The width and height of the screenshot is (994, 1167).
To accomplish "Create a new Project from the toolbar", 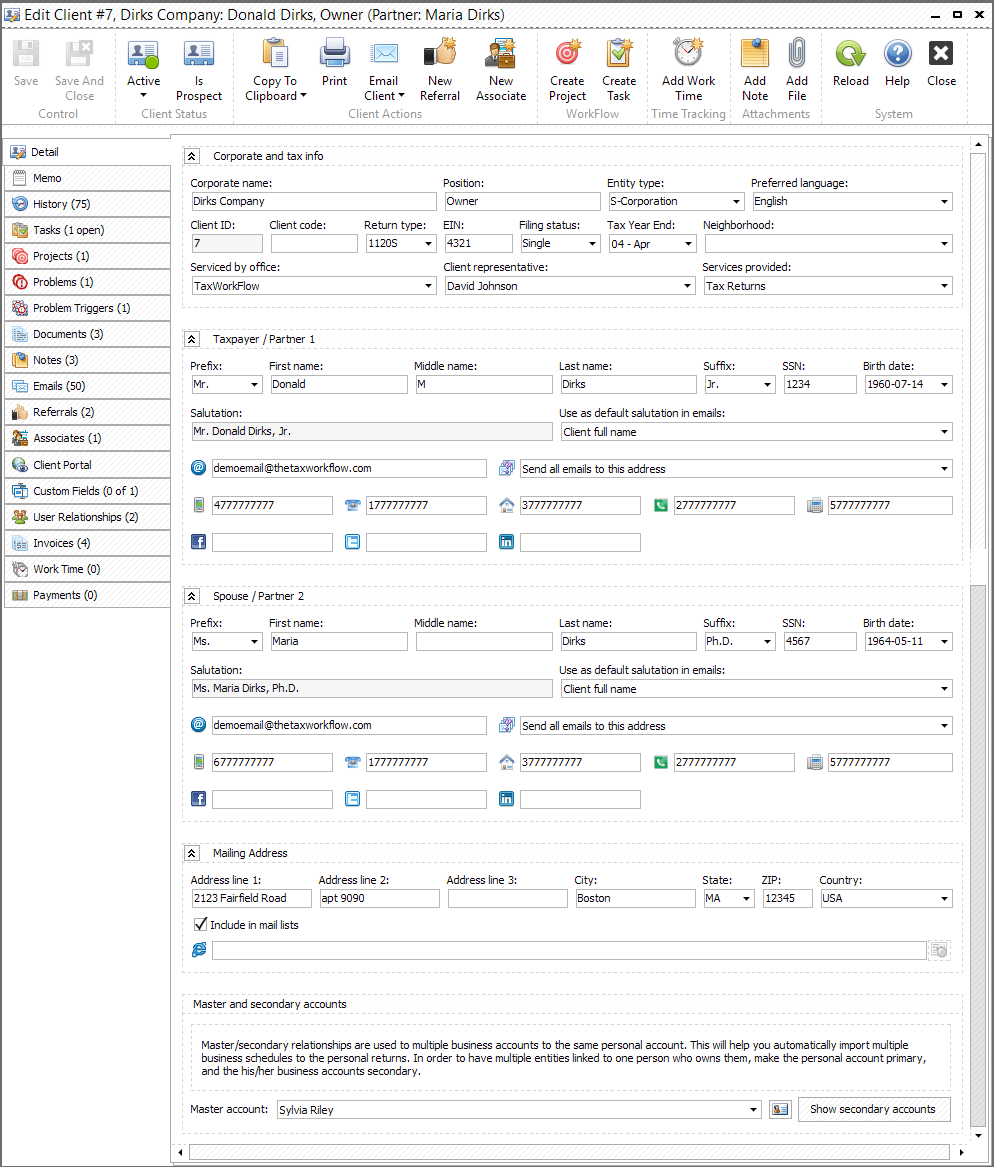I will pyautogui.click(x=567, y=66).
